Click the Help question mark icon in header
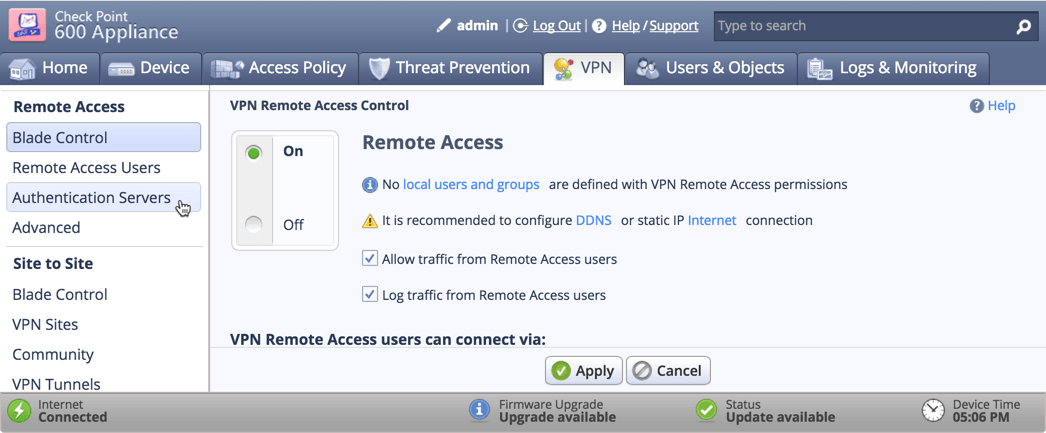The width and height of the screenshot is (1046, 433). [599, 26]
